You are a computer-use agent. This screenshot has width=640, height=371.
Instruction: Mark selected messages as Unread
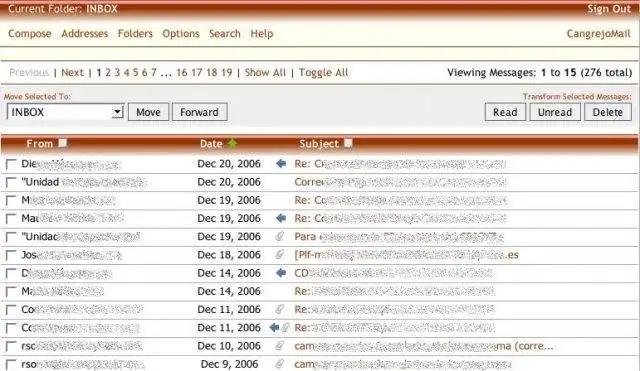pyautogui.click(x=555, y=112)
